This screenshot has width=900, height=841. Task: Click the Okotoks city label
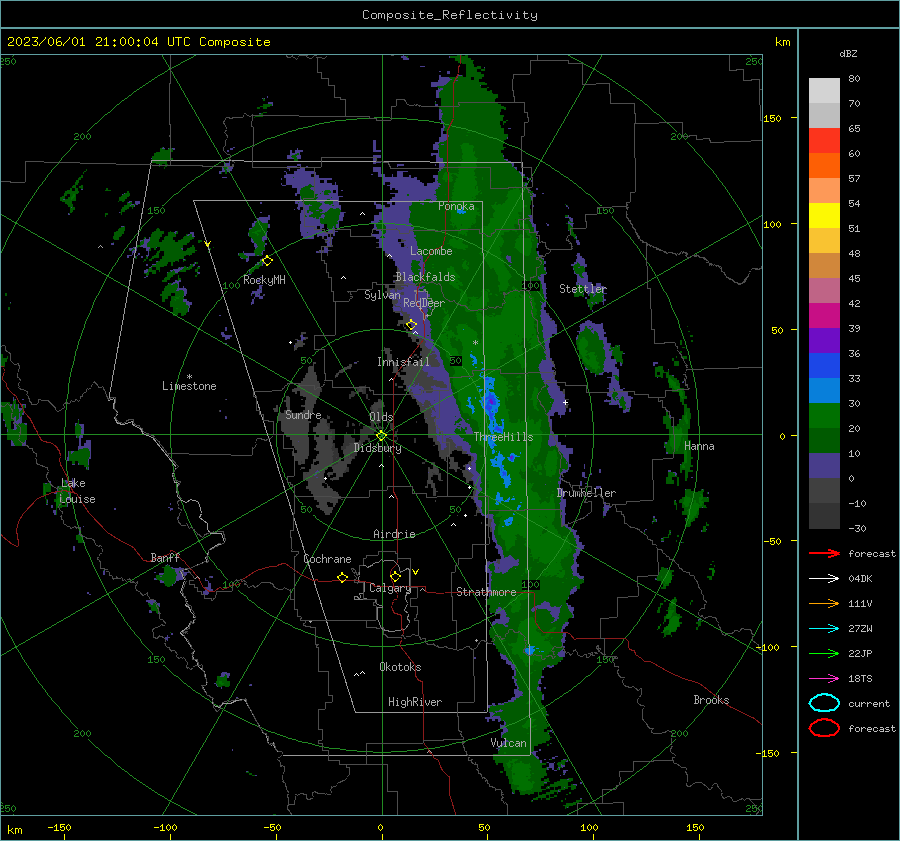click(x=400, y=667)
